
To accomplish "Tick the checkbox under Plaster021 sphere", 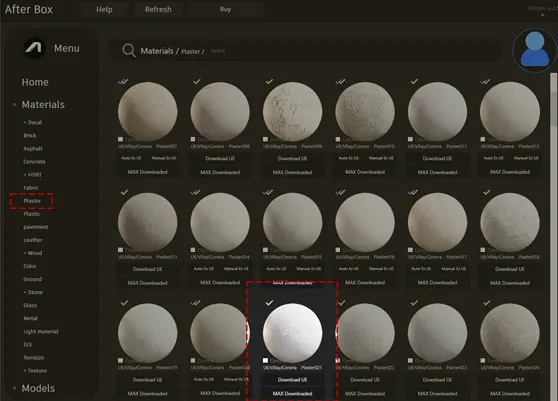I will click(265, 360).
